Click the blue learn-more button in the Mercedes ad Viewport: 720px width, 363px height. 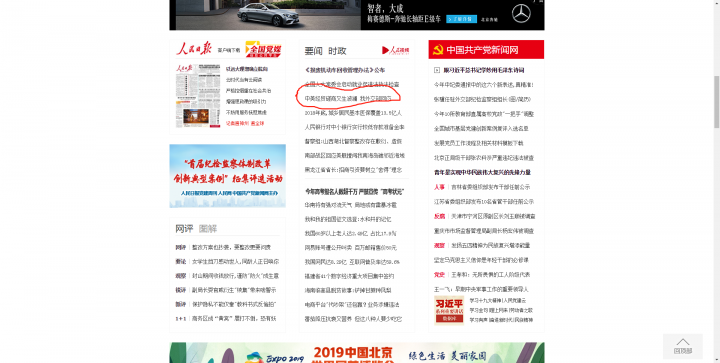tap(461, 19)
